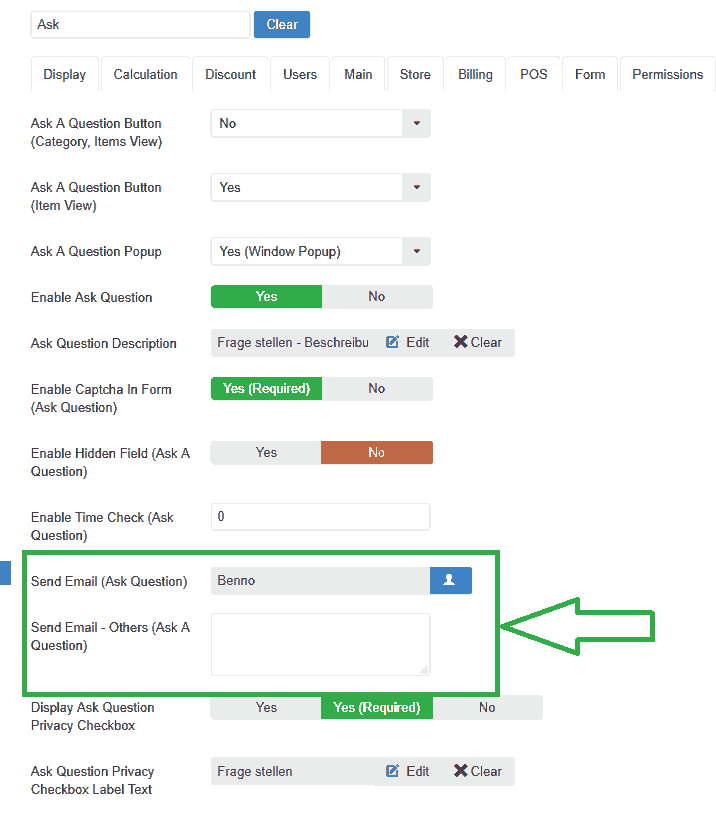Viewport: 716px width, 818px height.
Task: Set Enable Ask Question to No
Action: coord(376,297)
